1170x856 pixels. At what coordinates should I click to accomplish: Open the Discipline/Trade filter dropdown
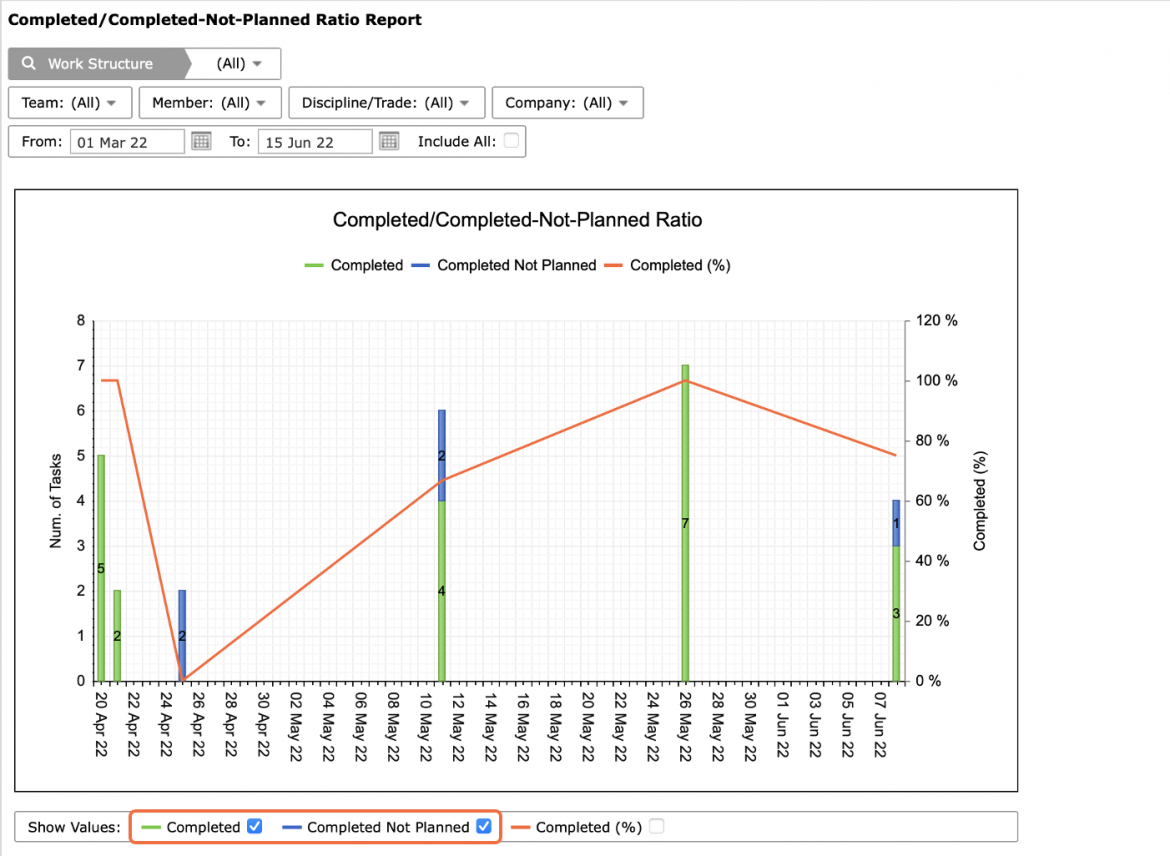[x=387, y=103]
